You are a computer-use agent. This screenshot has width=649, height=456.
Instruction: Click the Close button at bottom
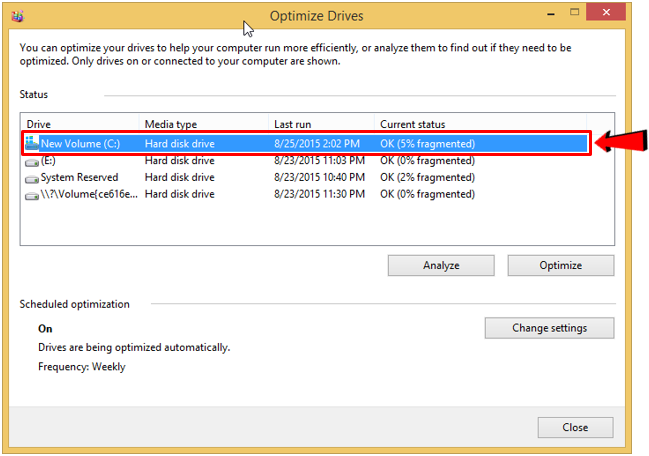point(575,427)
